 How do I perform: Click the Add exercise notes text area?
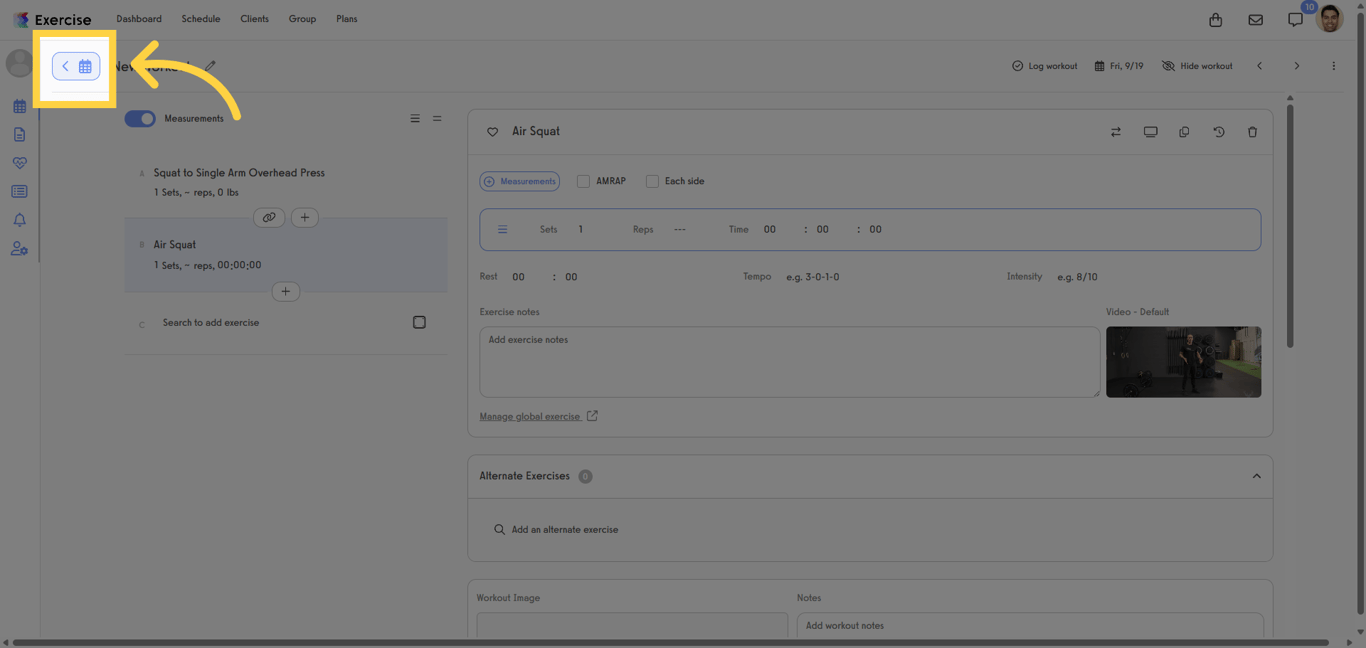[790, 362]
